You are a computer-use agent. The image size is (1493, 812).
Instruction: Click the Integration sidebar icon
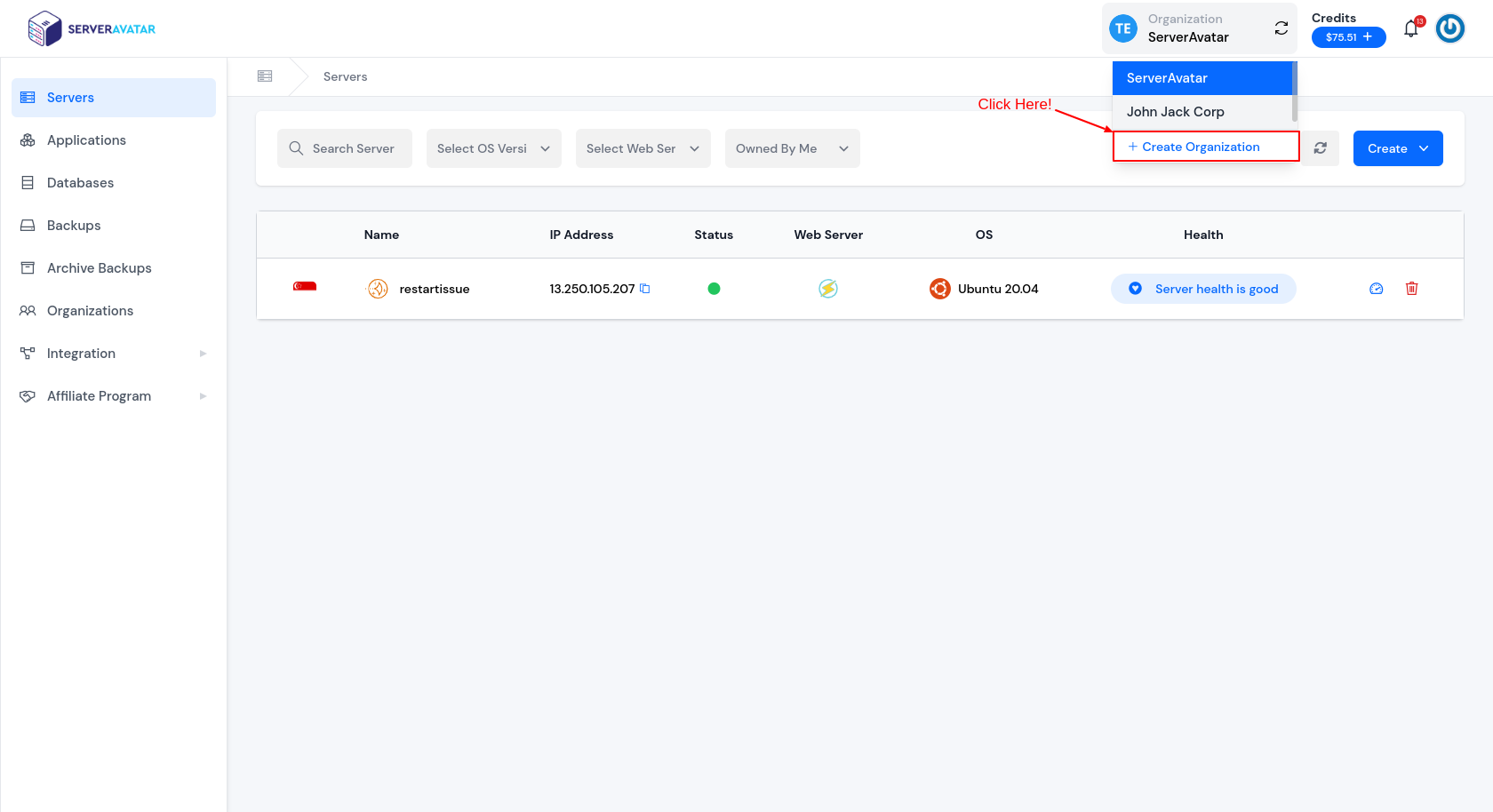pos(28,354)
